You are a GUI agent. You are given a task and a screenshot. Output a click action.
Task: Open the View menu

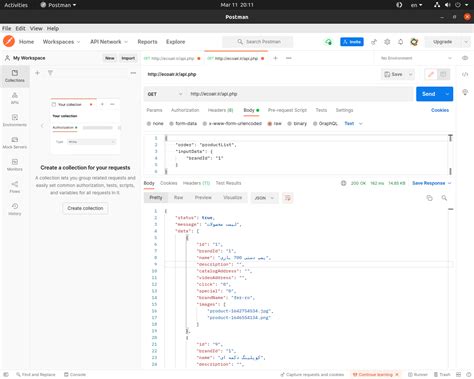36,28
